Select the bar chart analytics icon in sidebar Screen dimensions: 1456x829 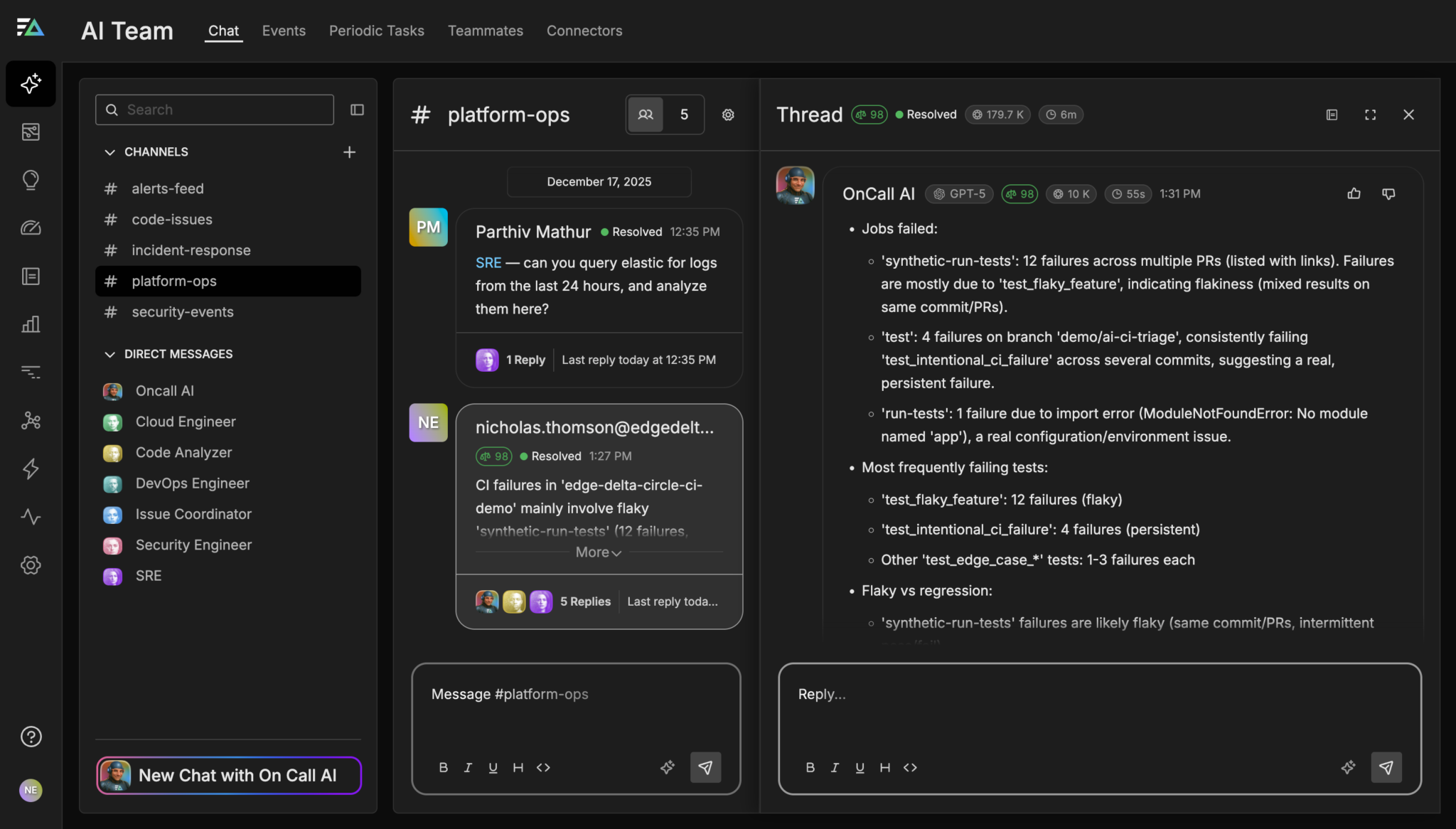(31, 324)
